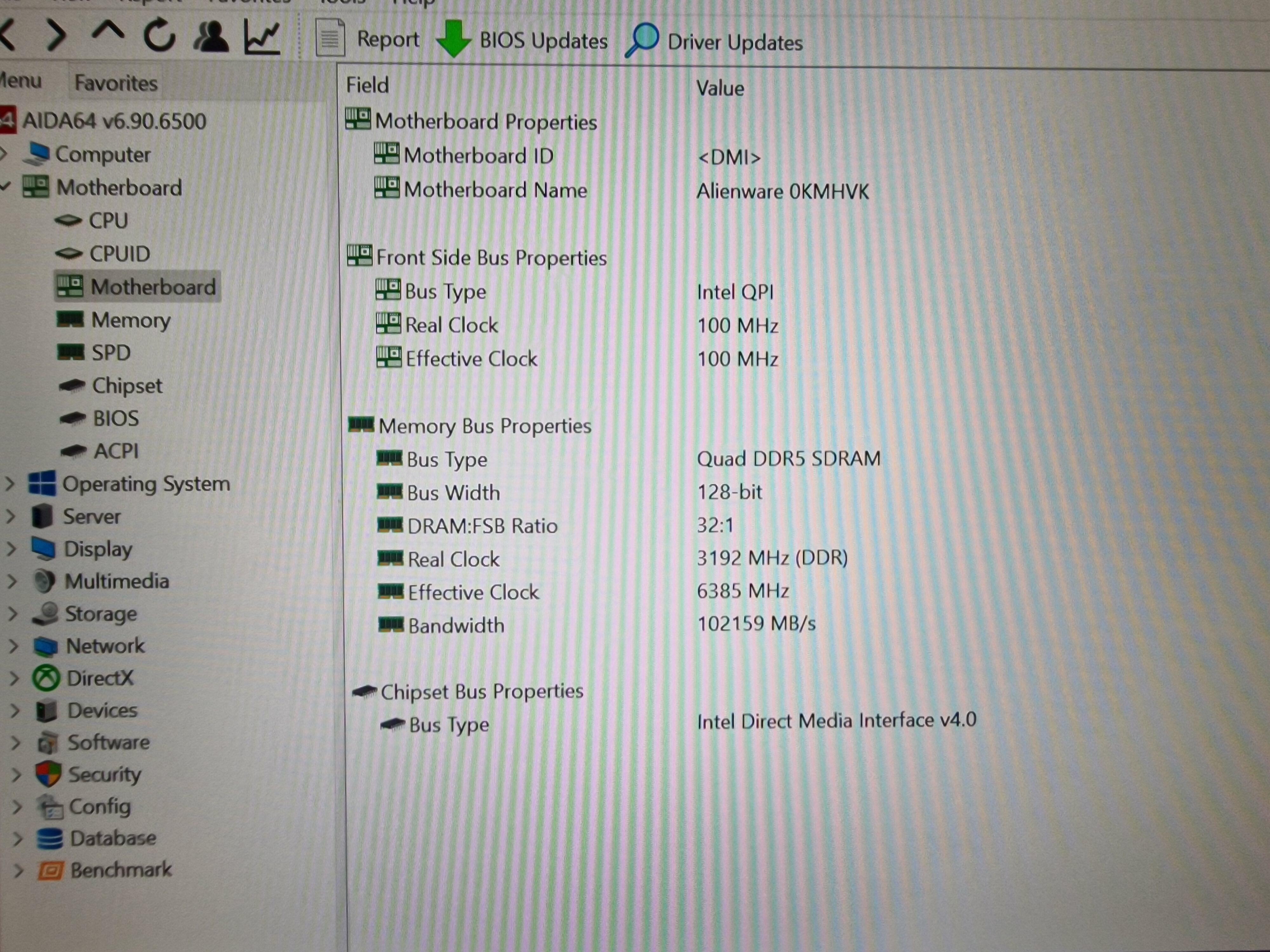1270x952 pixels.
Task: Select the DirectX Xbox icon
Action: pyautogui.click(x=46, y=678)
